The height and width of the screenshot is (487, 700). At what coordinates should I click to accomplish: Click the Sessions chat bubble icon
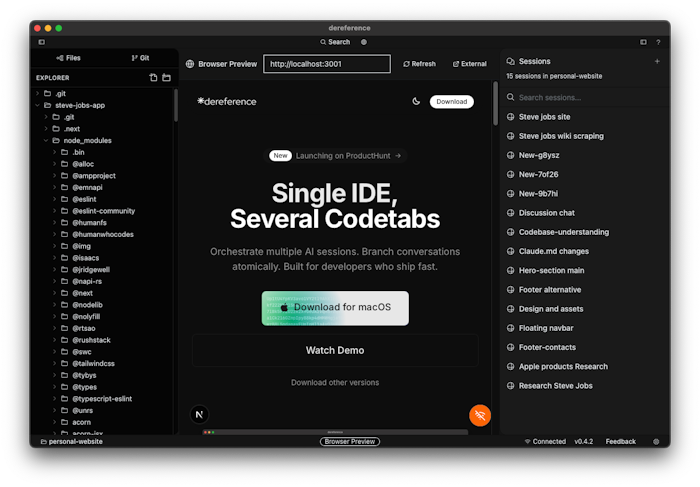[x=510, y=61]
